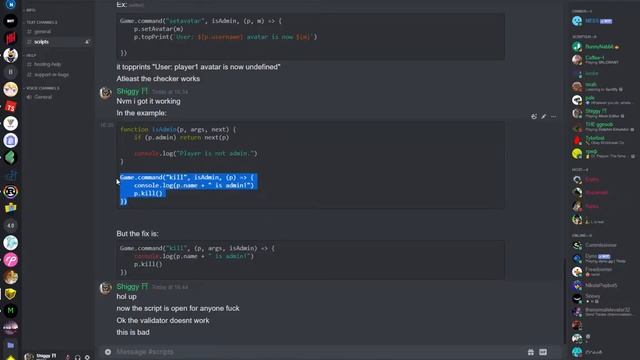Click 'Ok the validator doesnt work' message

tap(163, 320)
